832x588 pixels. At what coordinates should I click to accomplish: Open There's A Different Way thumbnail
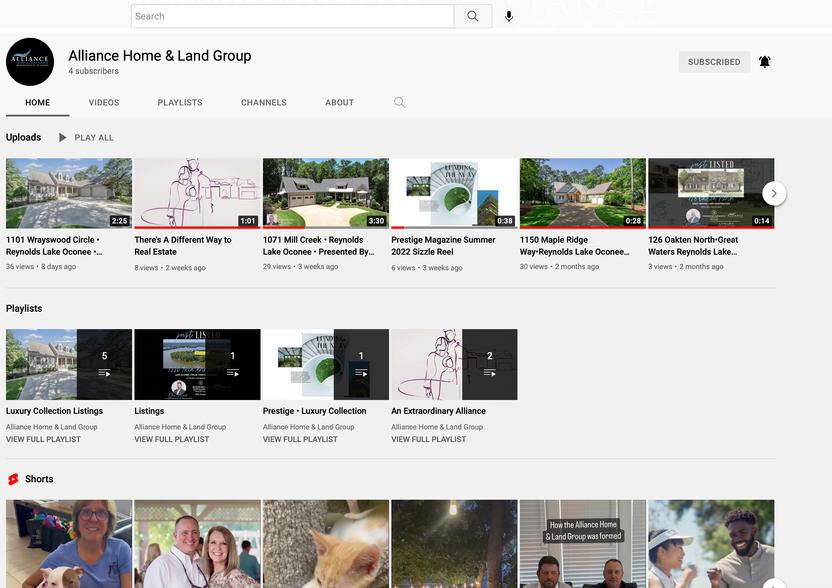pyautogui.click(x=197, y=193)
